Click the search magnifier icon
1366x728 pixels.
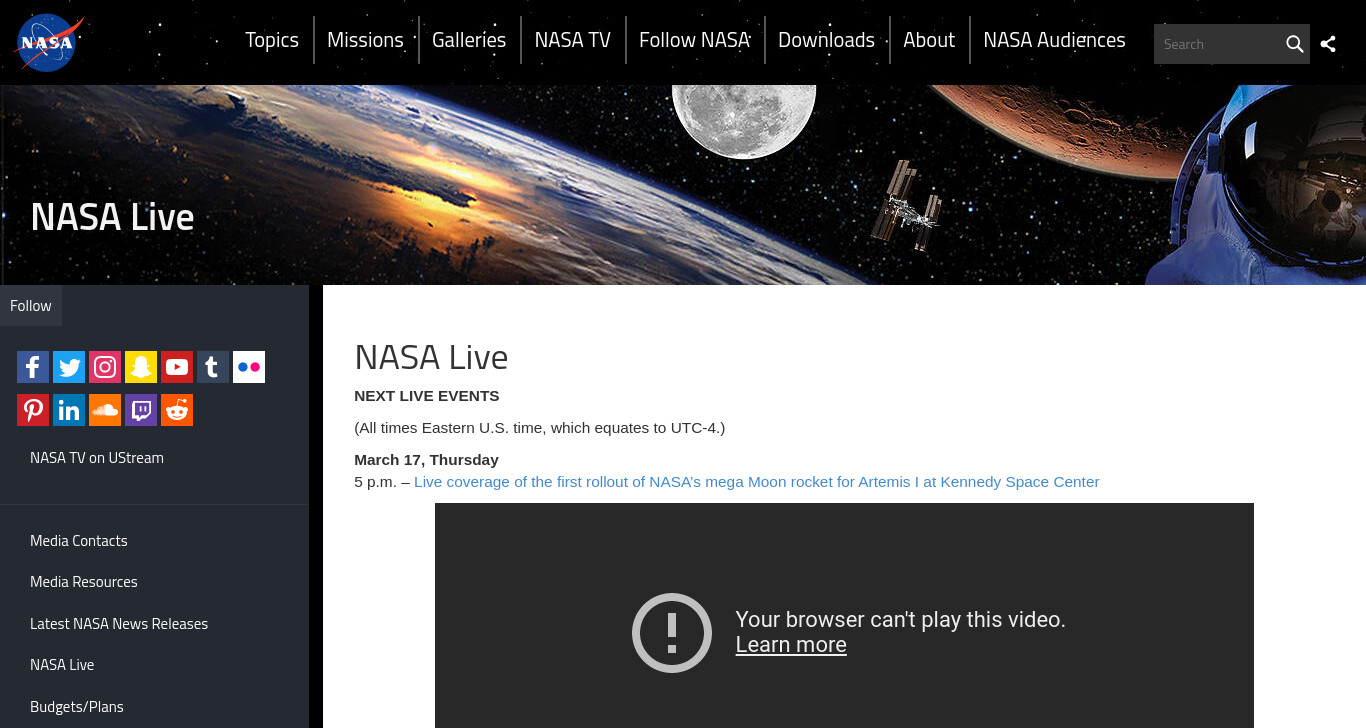(1294, 44)
